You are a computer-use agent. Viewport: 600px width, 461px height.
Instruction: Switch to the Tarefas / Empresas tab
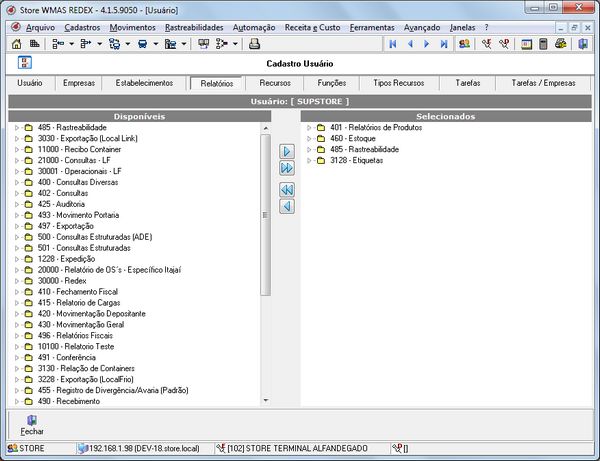tap(543, 83)
